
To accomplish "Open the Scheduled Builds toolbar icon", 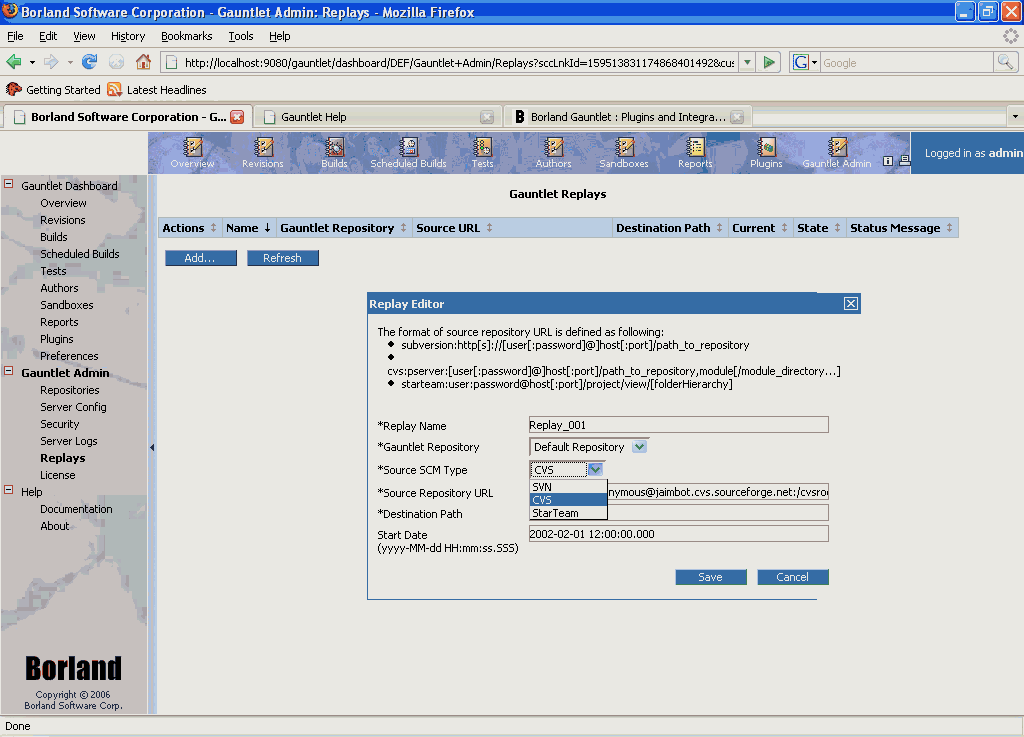I will pyautogui.click(x=408, y=153).
